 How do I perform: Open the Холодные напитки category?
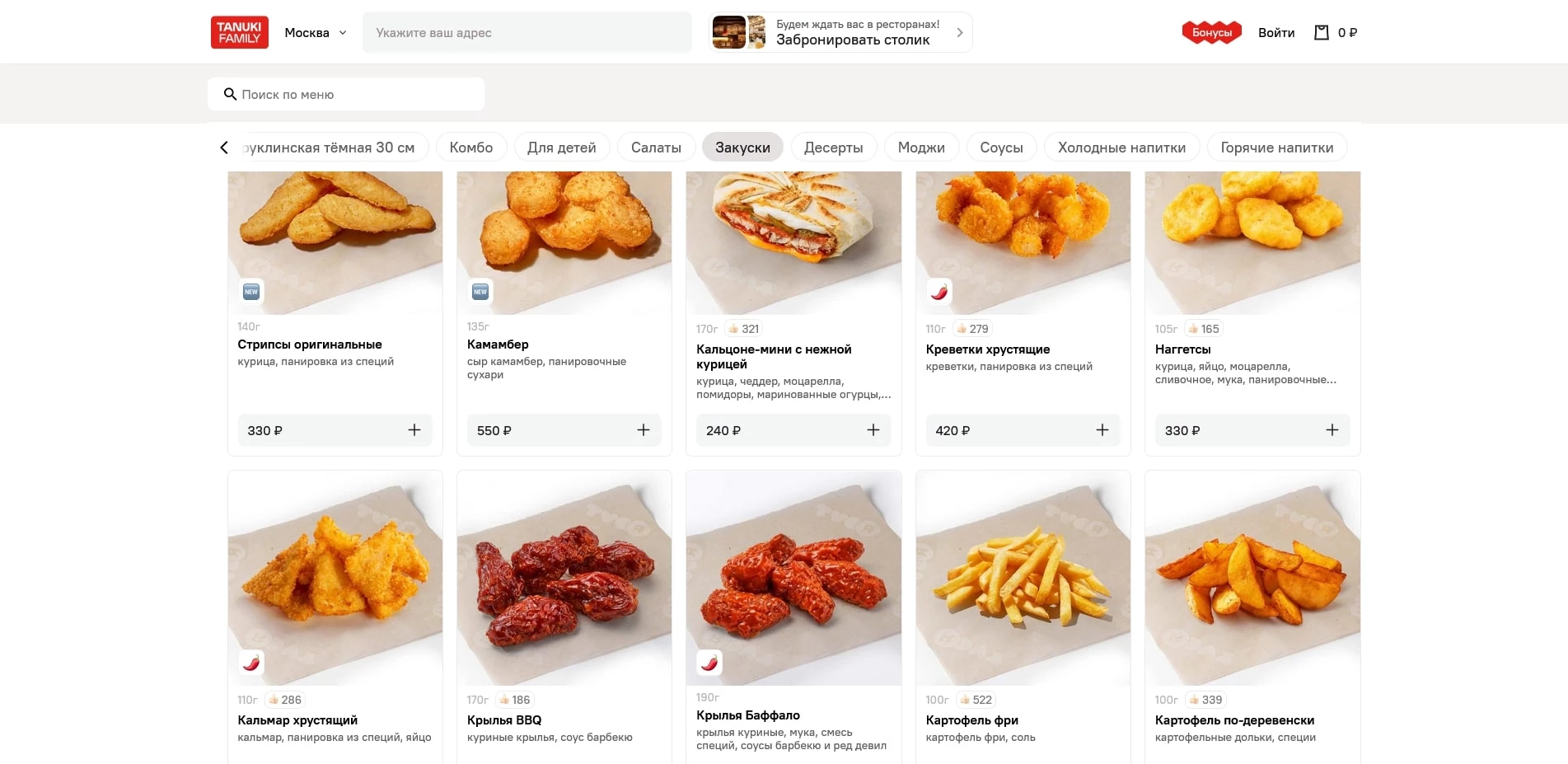click(x=1121, y=148)
